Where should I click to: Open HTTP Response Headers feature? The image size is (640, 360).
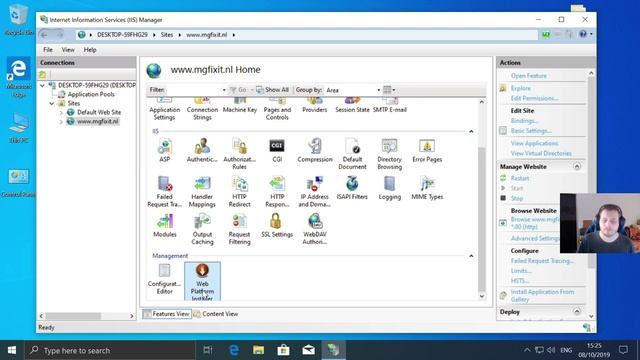[277, 191]
